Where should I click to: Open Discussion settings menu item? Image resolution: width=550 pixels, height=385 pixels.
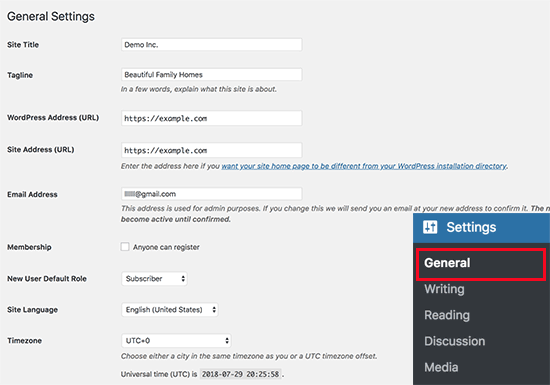[455, 341]
